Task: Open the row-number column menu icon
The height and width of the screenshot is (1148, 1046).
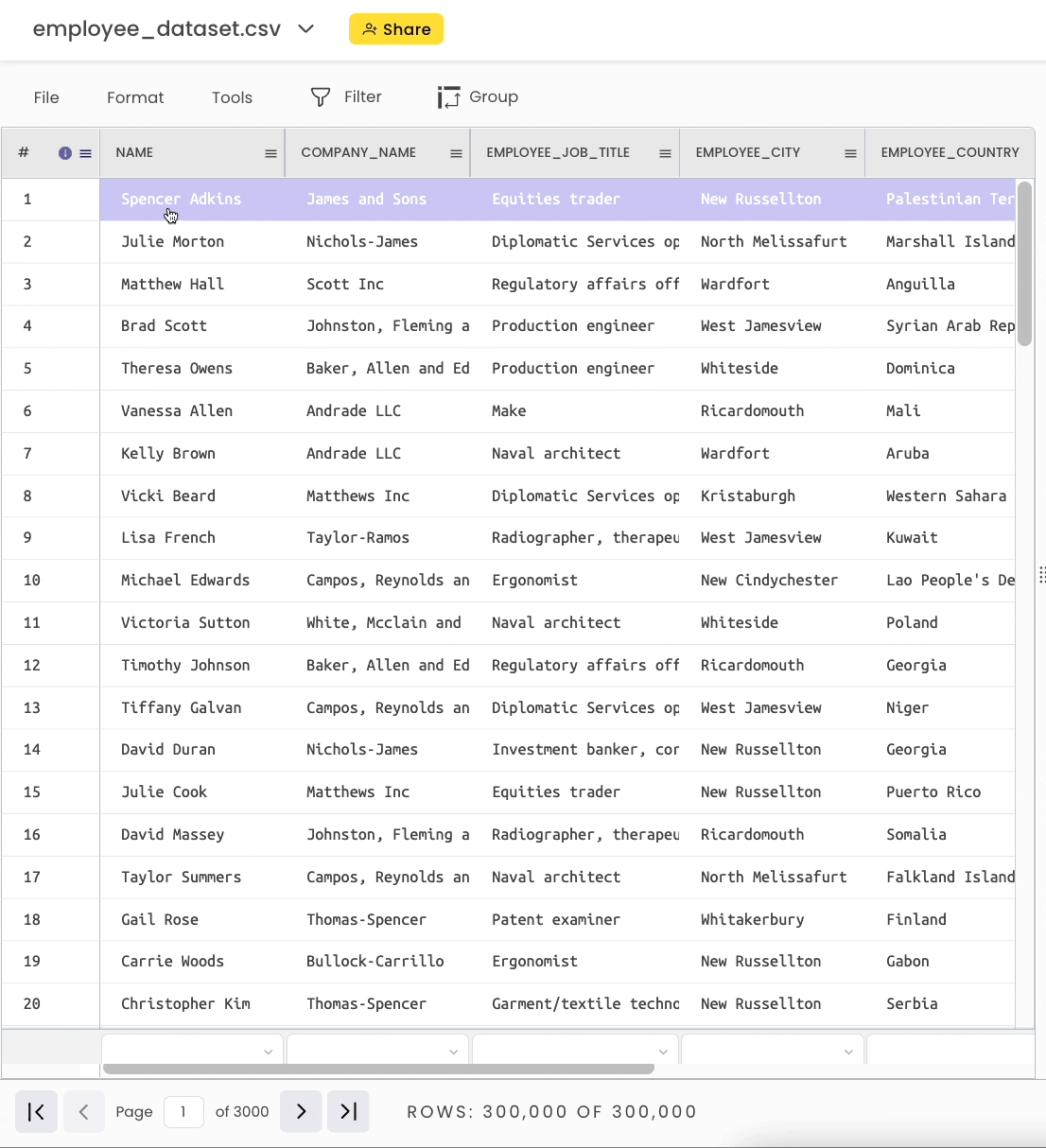Action: 85,153
